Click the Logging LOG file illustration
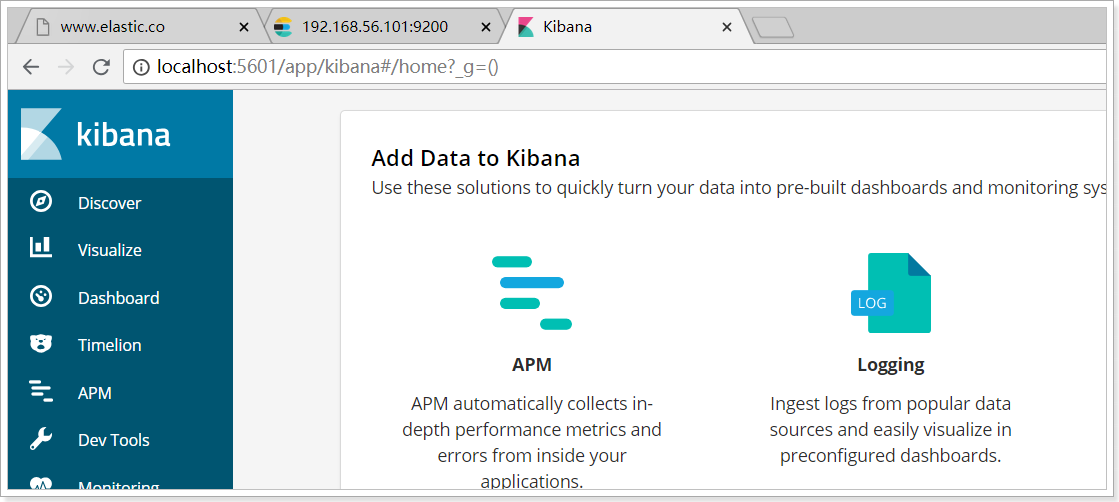1119x502 pixels. coord(891,293)
